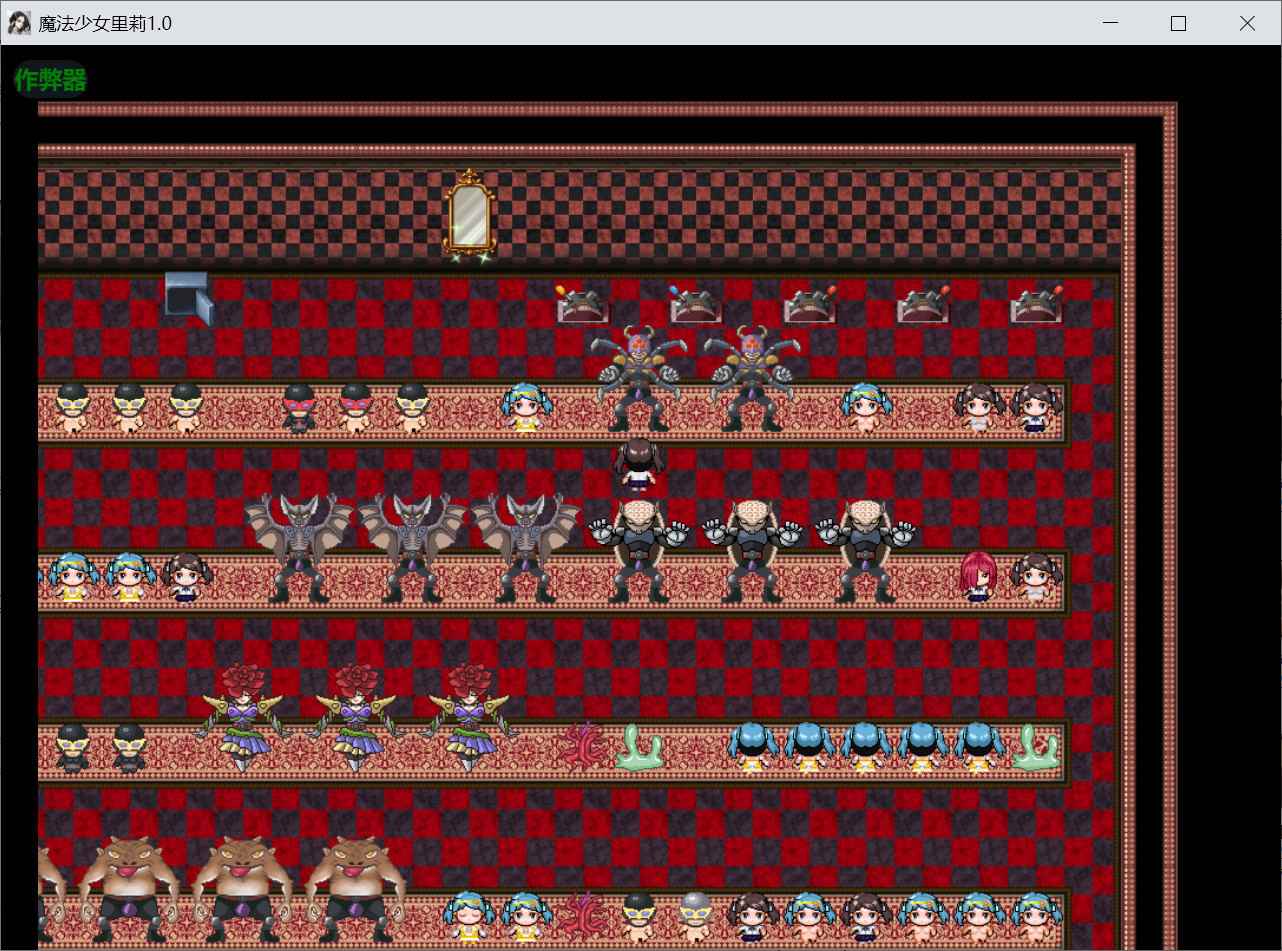Open the steel safe box

tap(188, 296)
